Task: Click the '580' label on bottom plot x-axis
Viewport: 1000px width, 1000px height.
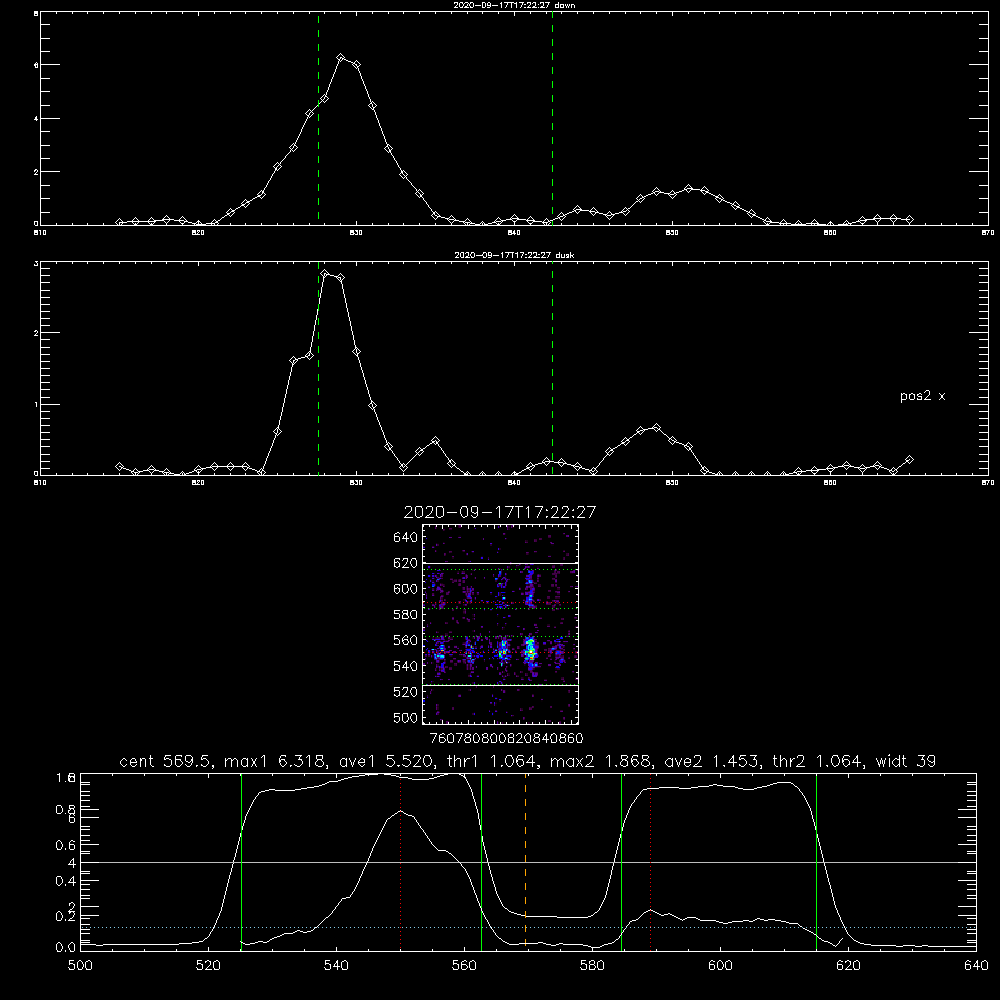Action: (x=592, y=966)
